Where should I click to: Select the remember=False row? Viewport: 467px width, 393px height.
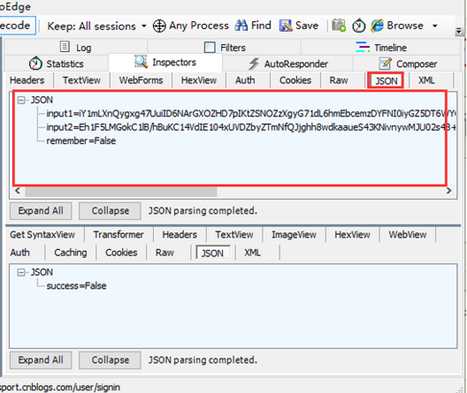point(81,141)
